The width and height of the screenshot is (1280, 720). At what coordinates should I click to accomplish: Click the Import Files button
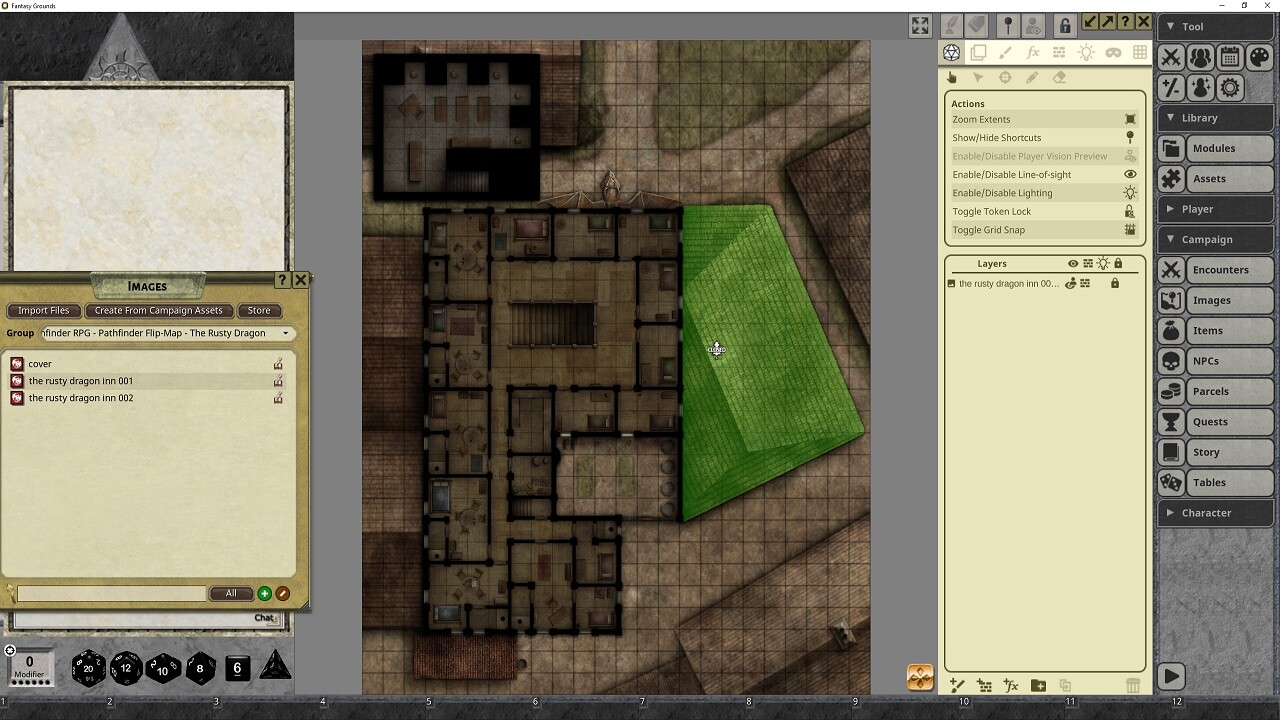pyautogui.click(x=43, y=310)
